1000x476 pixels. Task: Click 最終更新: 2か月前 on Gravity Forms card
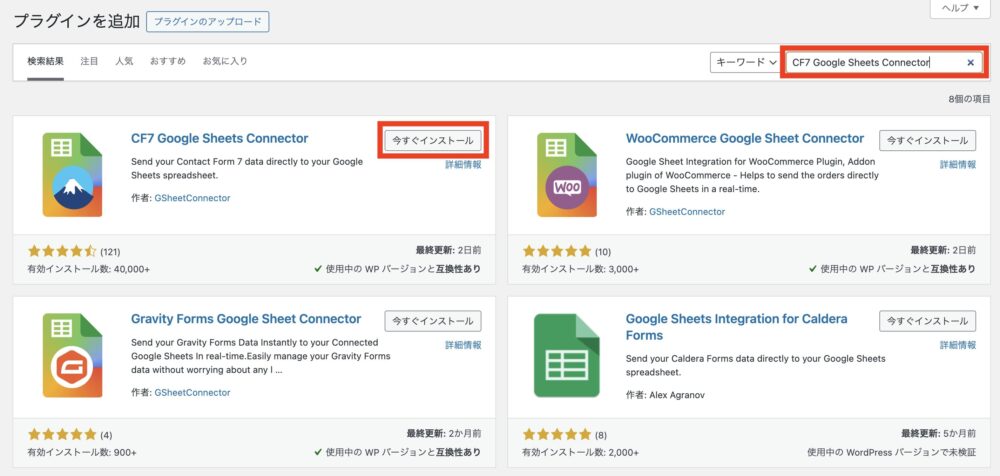click(444, 434)
